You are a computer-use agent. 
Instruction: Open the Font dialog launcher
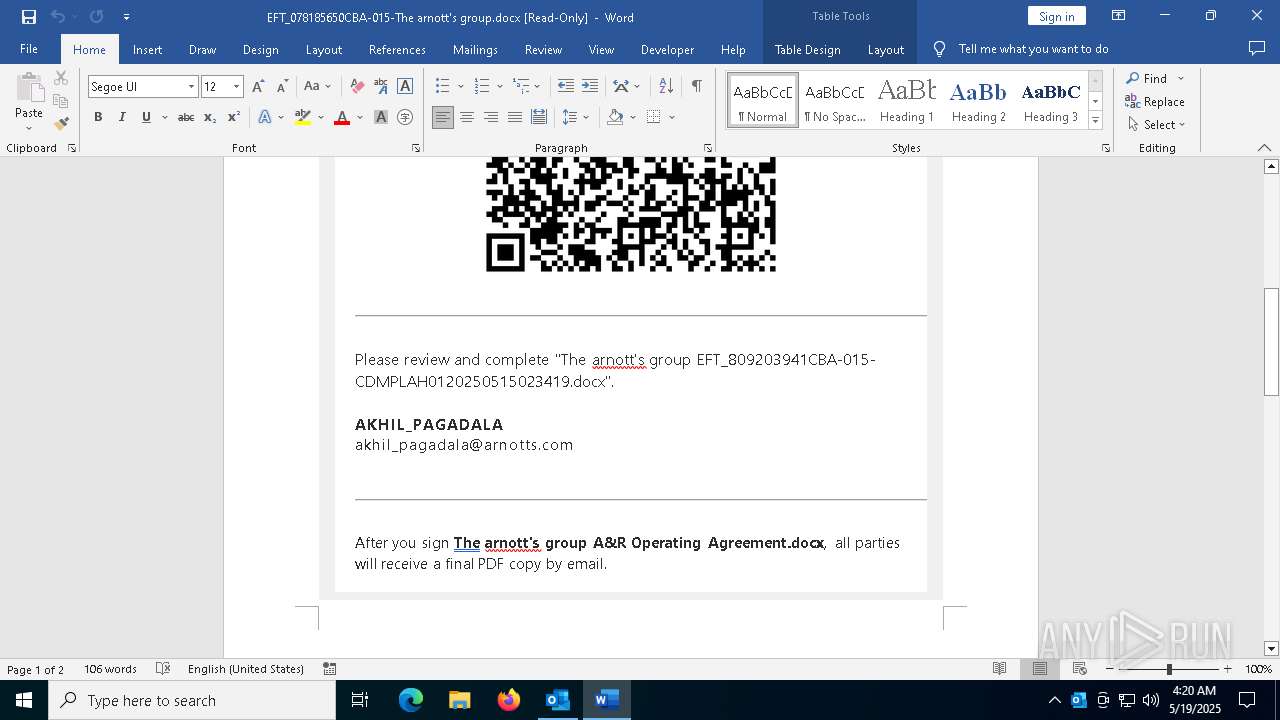tap(416, 148)
